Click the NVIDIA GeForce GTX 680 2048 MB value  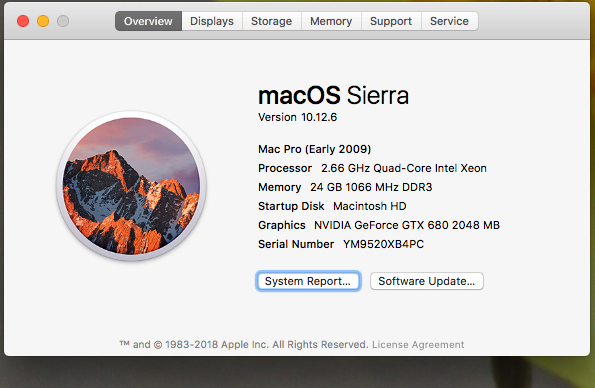(x=407, y=225)
